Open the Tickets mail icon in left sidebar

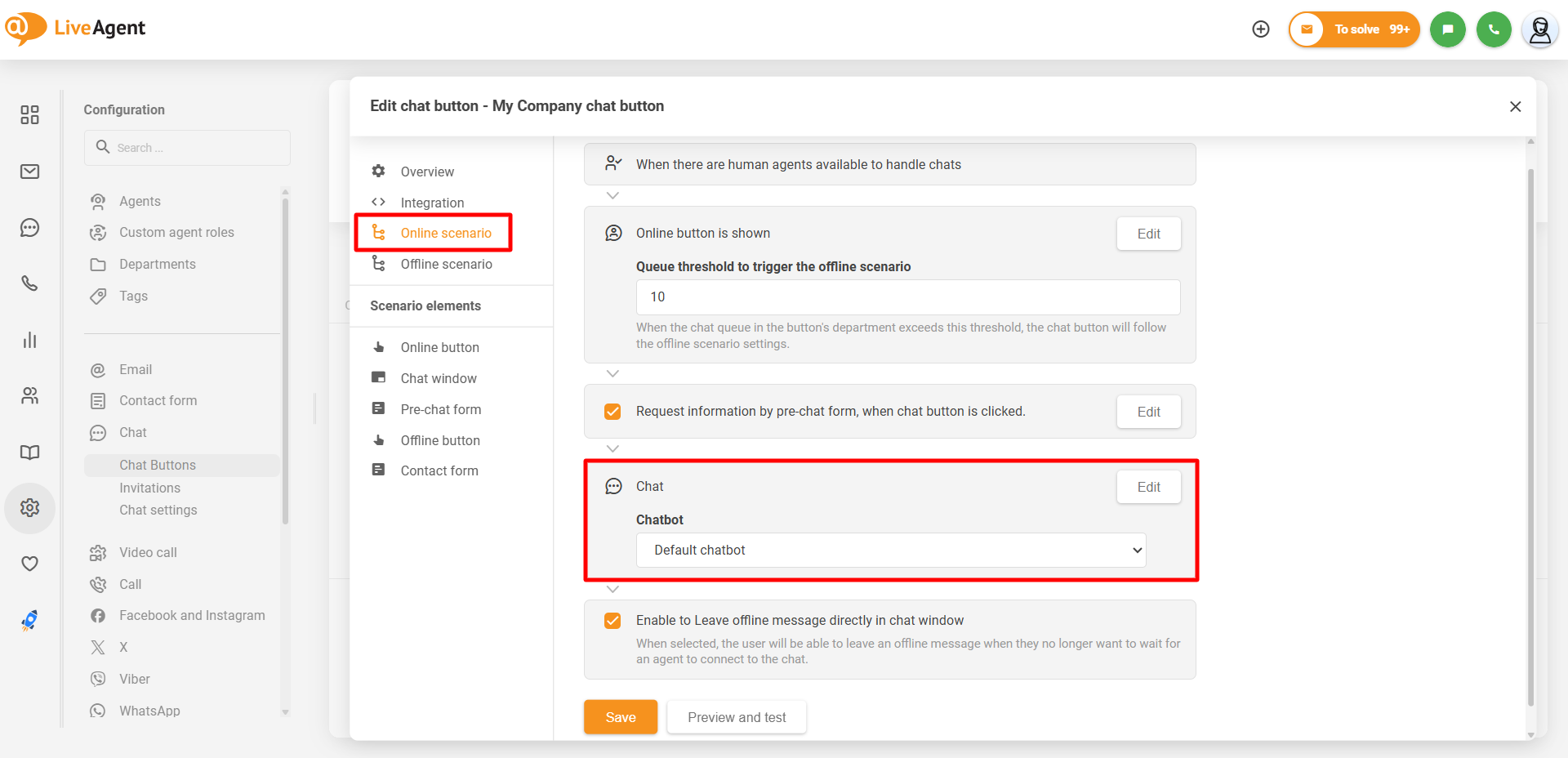coord(30,172)
